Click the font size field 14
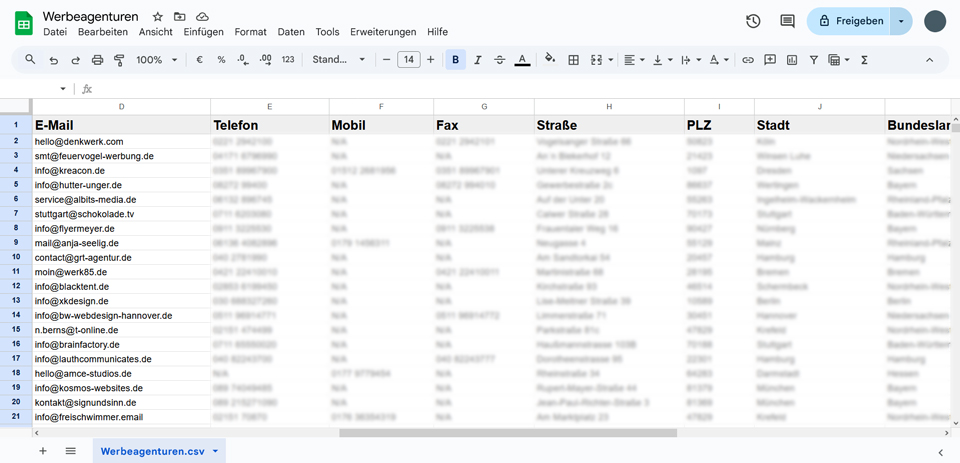Screen dimensions: 960x463 pos(408,60)
